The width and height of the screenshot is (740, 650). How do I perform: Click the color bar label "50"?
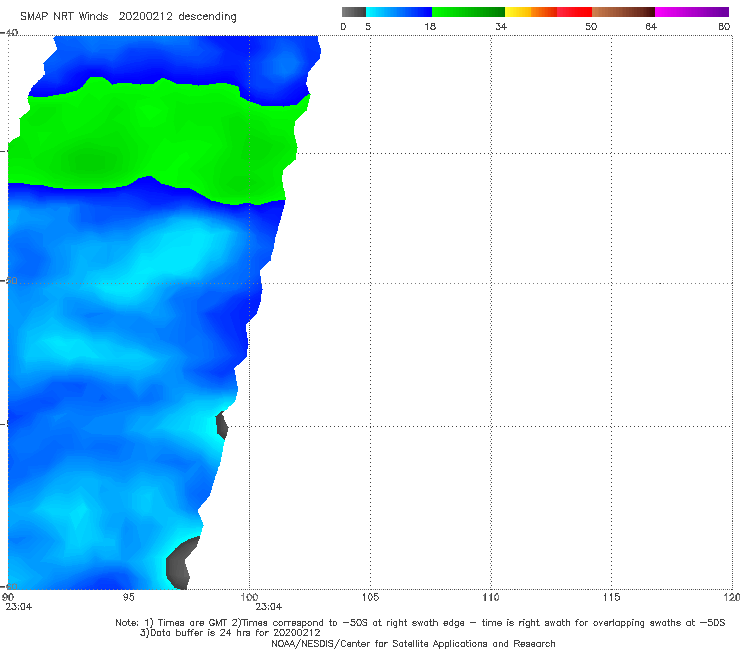pyautogui.click(x=591, y=27)
